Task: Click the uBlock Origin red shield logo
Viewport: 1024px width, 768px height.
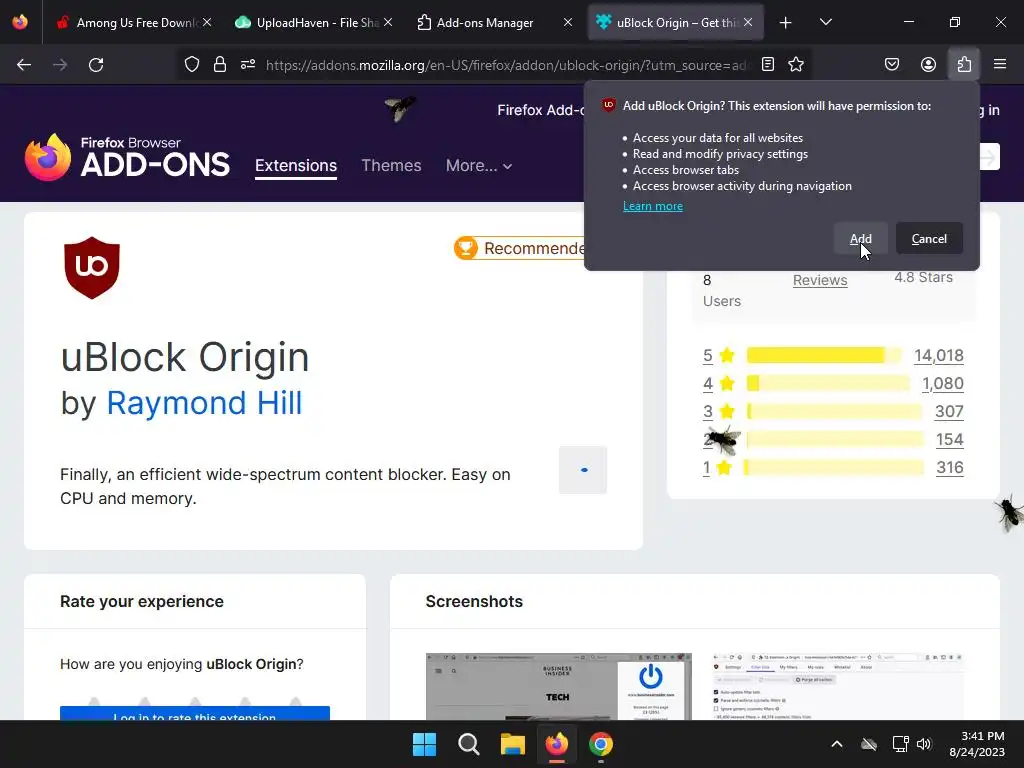Action: tap(92, 268)
